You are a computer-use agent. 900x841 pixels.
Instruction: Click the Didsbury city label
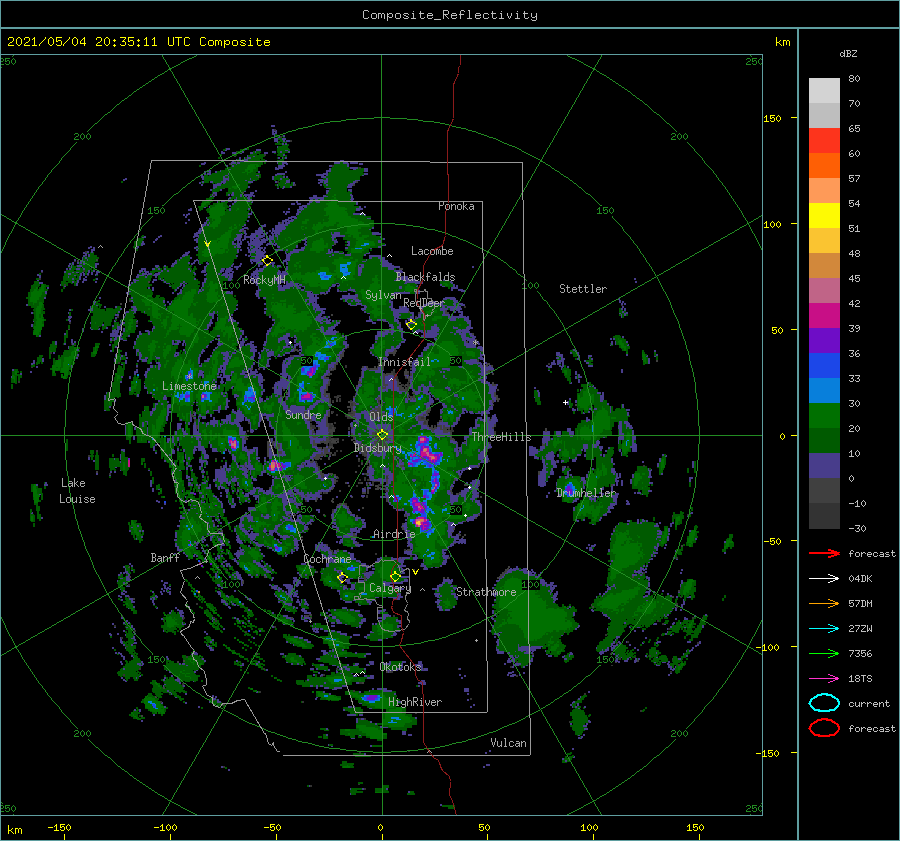pos(378,448)
